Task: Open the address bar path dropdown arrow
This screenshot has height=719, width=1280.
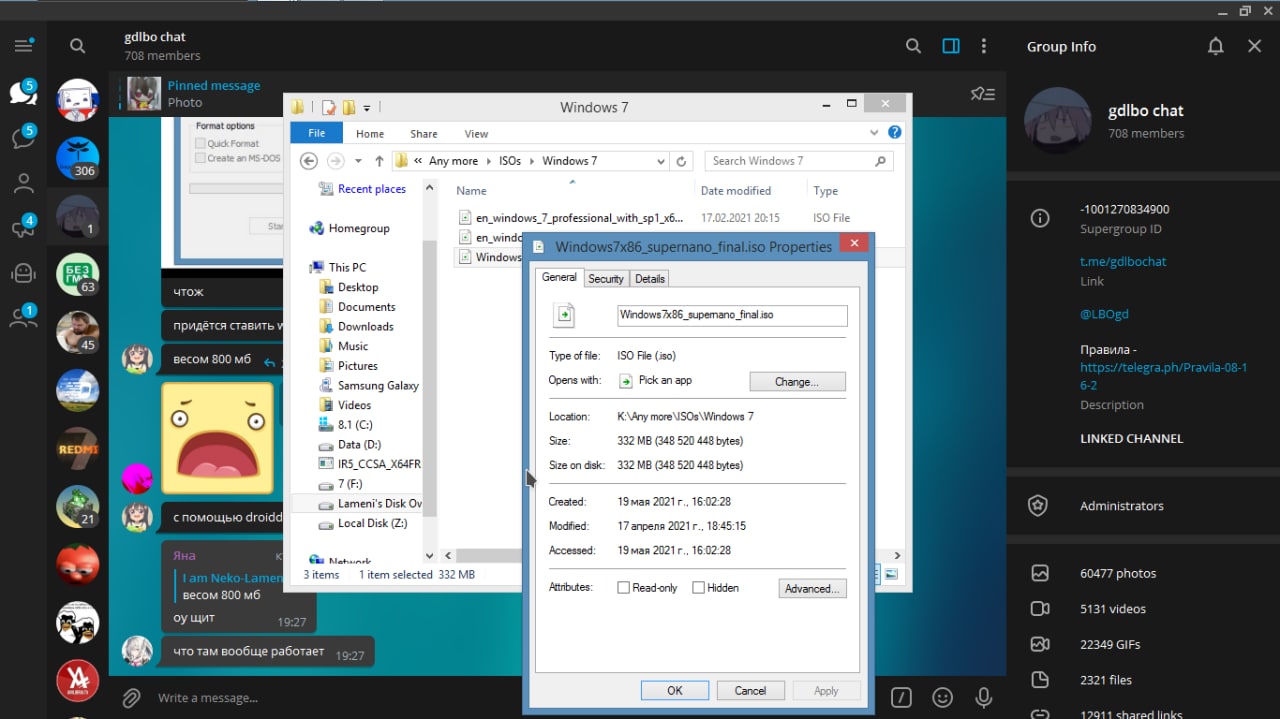Action: click(660, 161)
